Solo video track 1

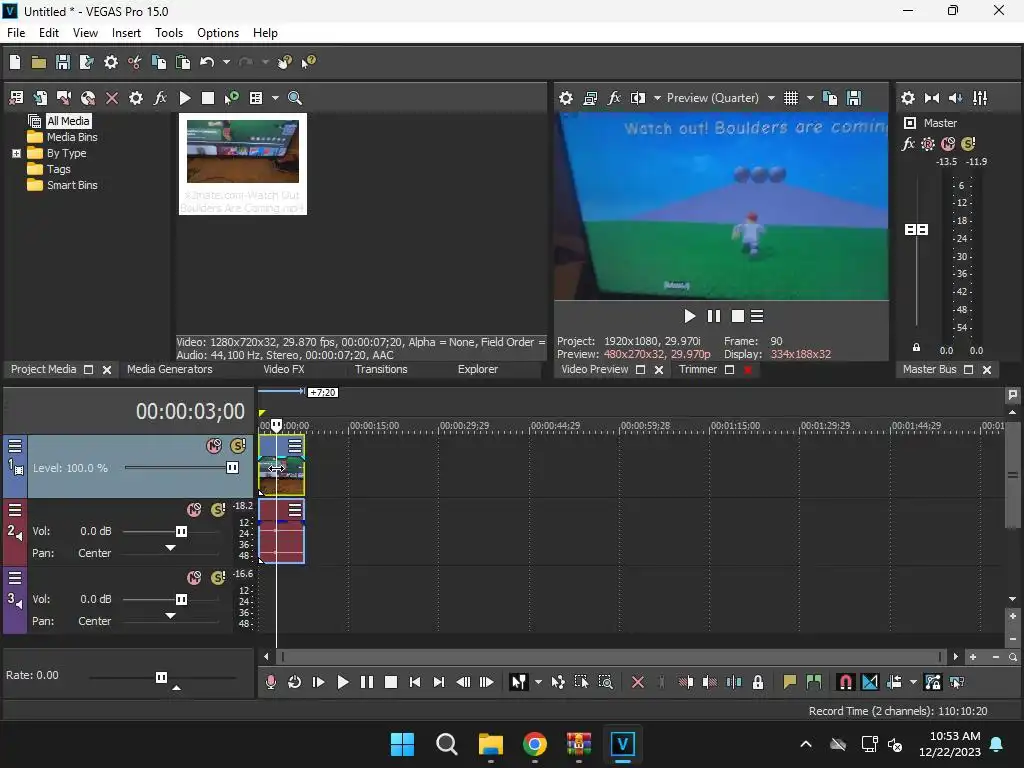238,446
